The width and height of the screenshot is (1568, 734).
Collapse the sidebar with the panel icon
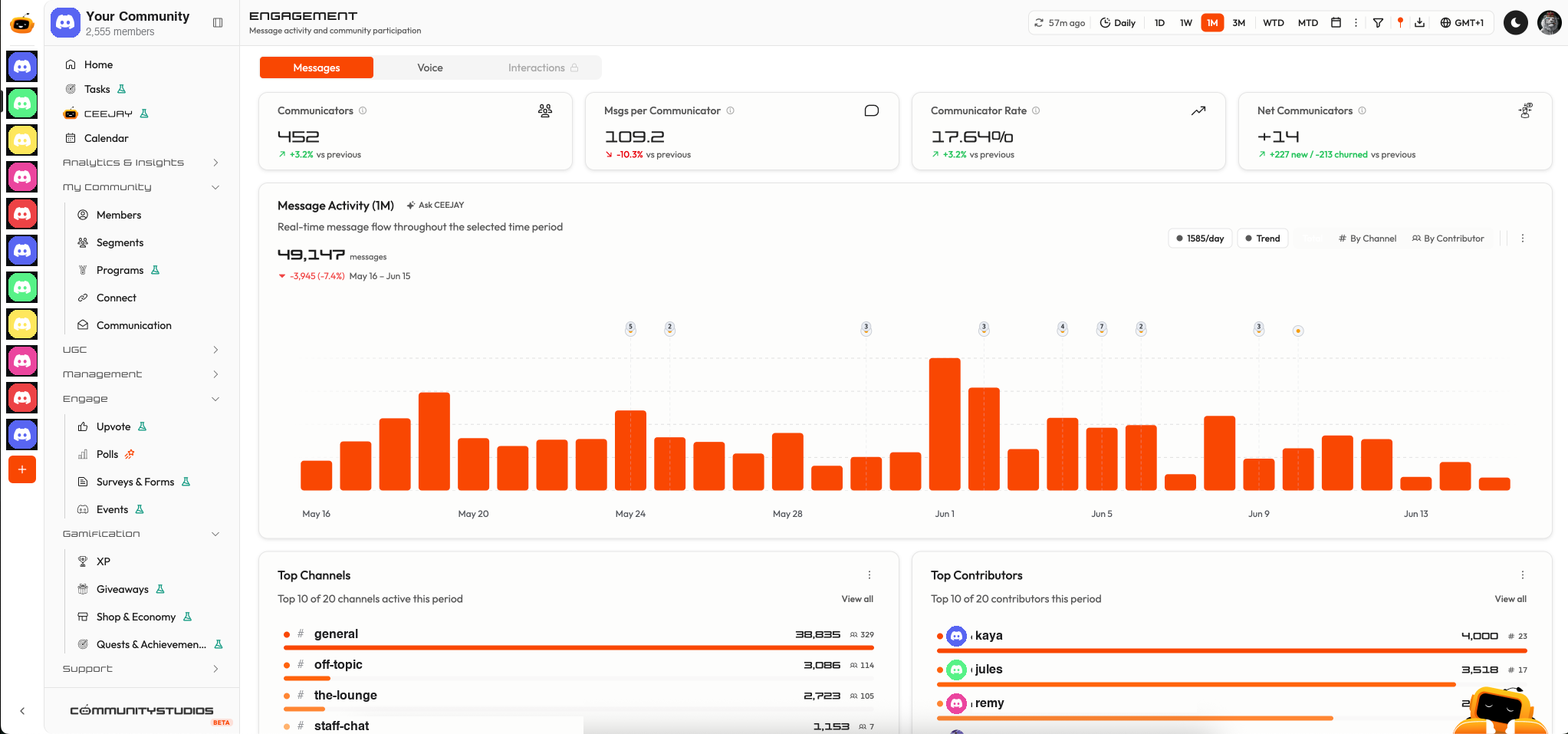(218, 23)
